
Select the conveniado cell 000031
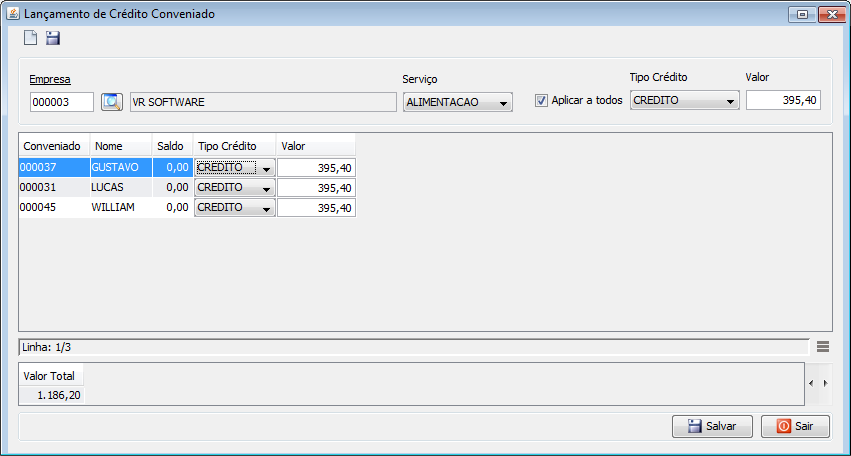[54, 188]
